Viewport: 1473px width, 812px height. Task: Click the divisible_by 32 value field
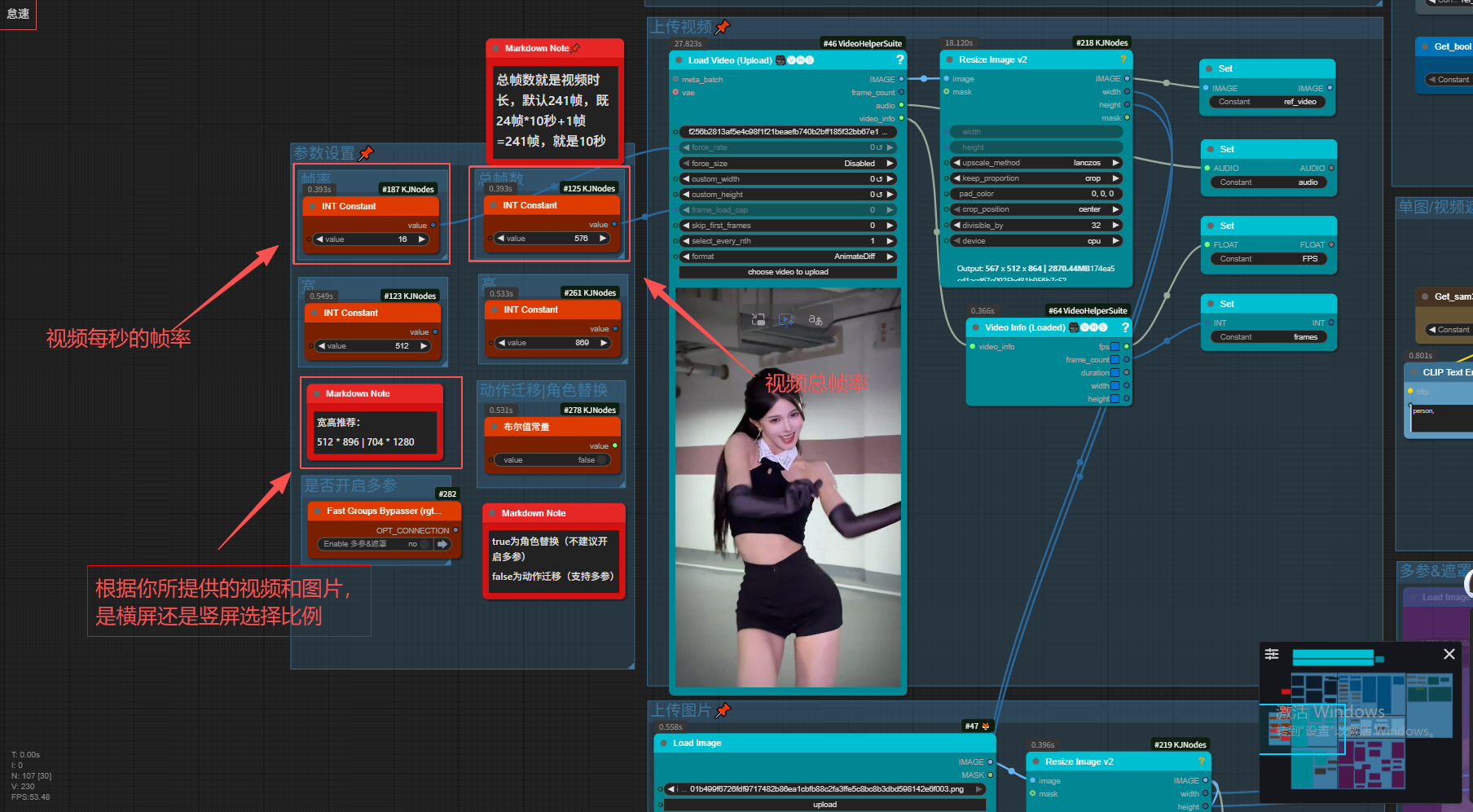(x=1036, y=226)
